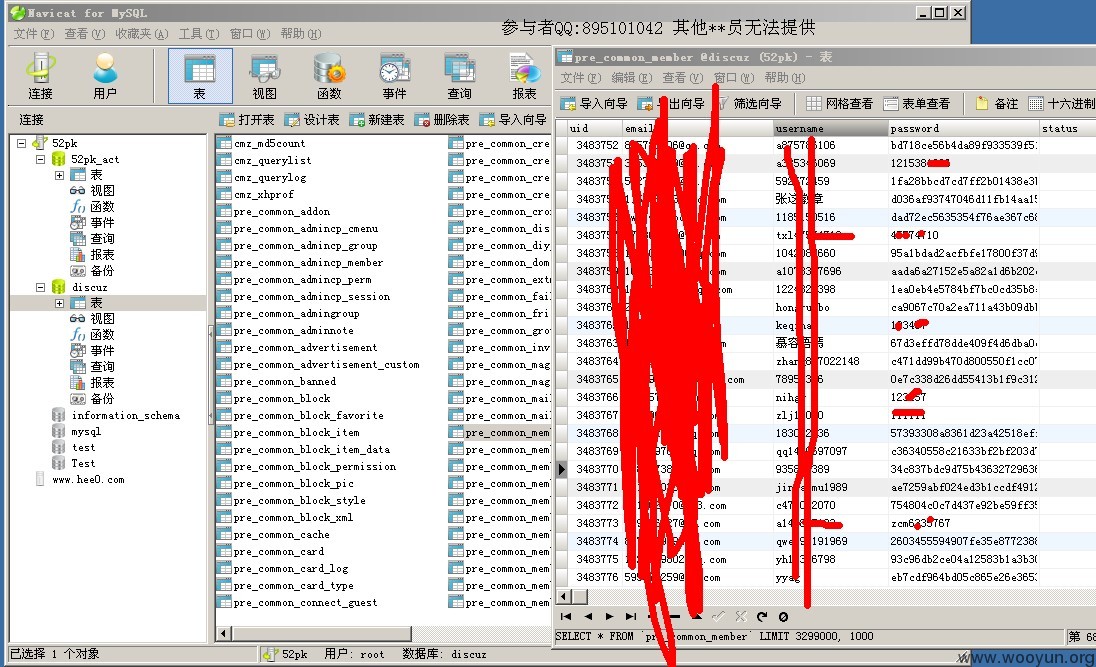Go to last record navigation button
Viewport: 1096px width, 667px height.
tap(631, 617)
